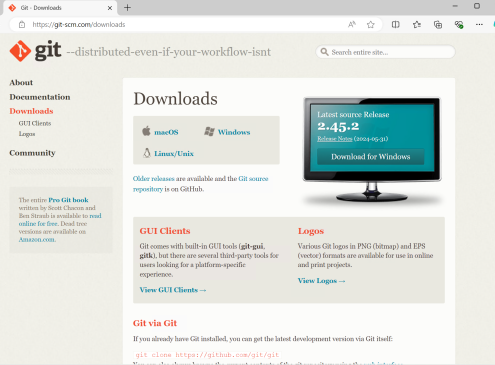Open Documentation from the sidebar
The height and width of the screenshot is (365, 495).
(x=40, y=97)
